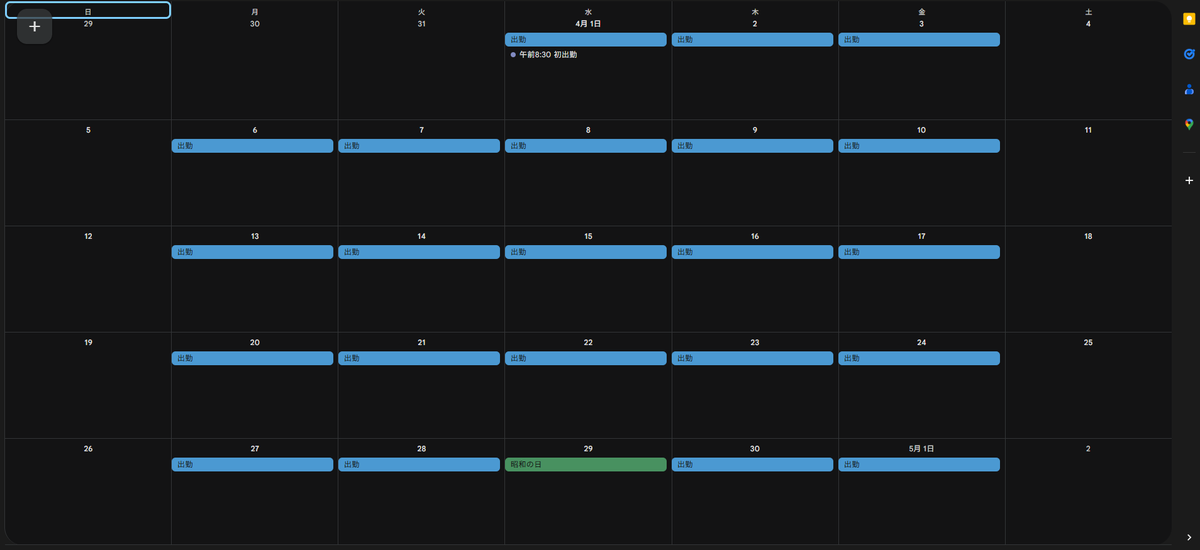
Task: Open Contacts in side panel
Action: pyautogui.click(x=1189, y=89)
